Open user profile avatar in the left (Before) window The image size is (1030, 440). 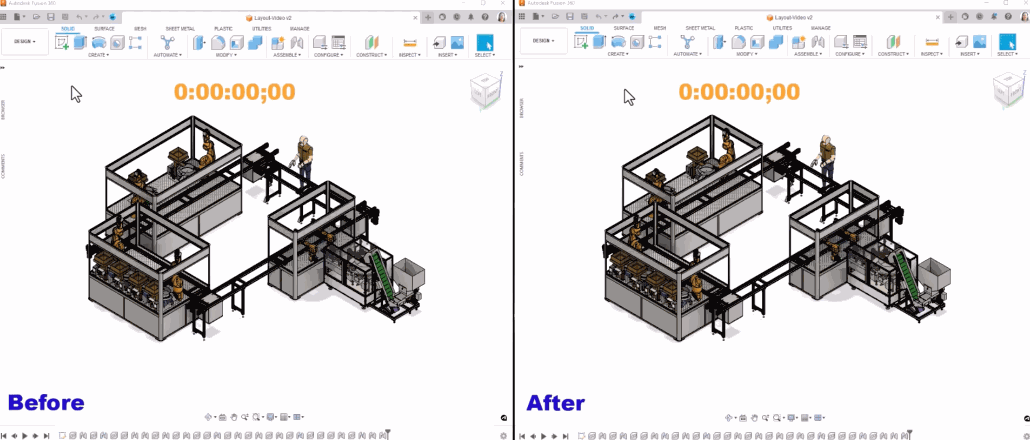pos(502,17)
